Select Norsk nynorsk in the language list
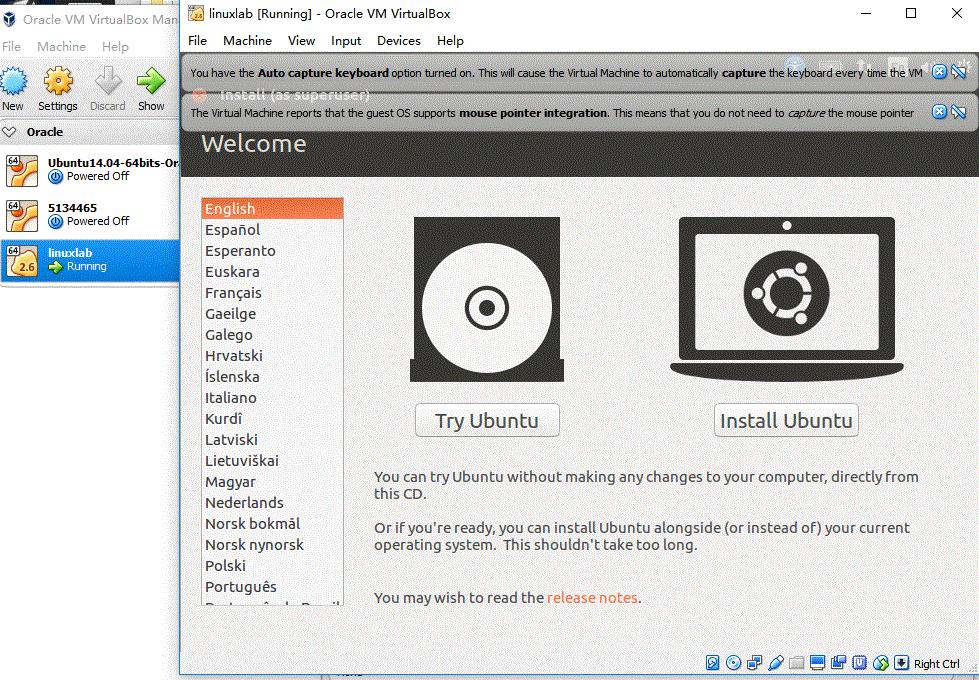The width and height of the screenshot is (979, 680). [x=272, y=545]
